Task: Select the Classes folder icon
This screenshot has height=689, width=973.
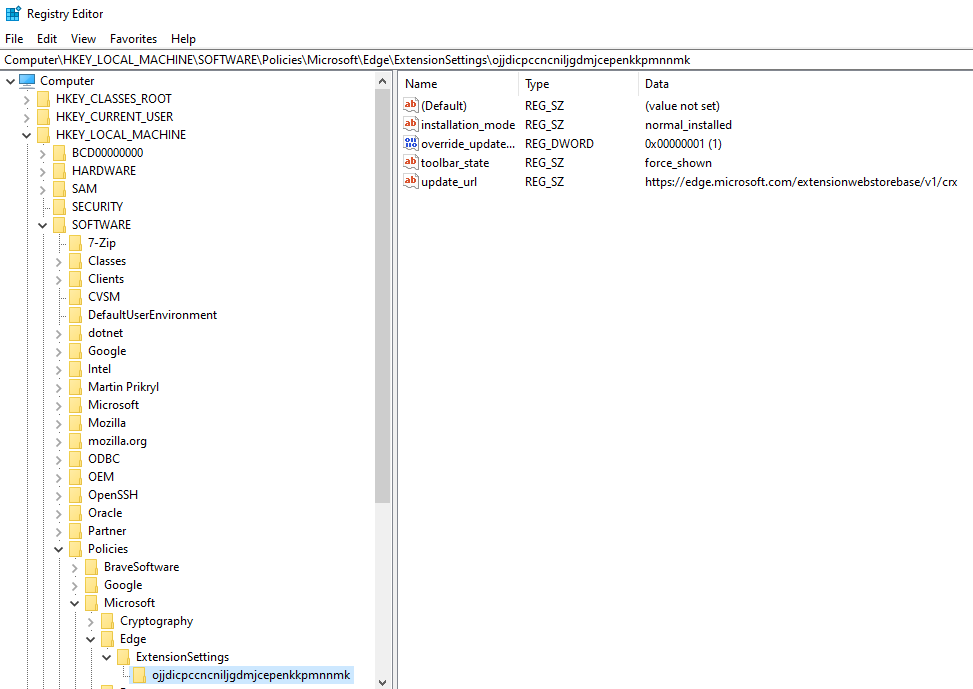Action: (76, 261)
